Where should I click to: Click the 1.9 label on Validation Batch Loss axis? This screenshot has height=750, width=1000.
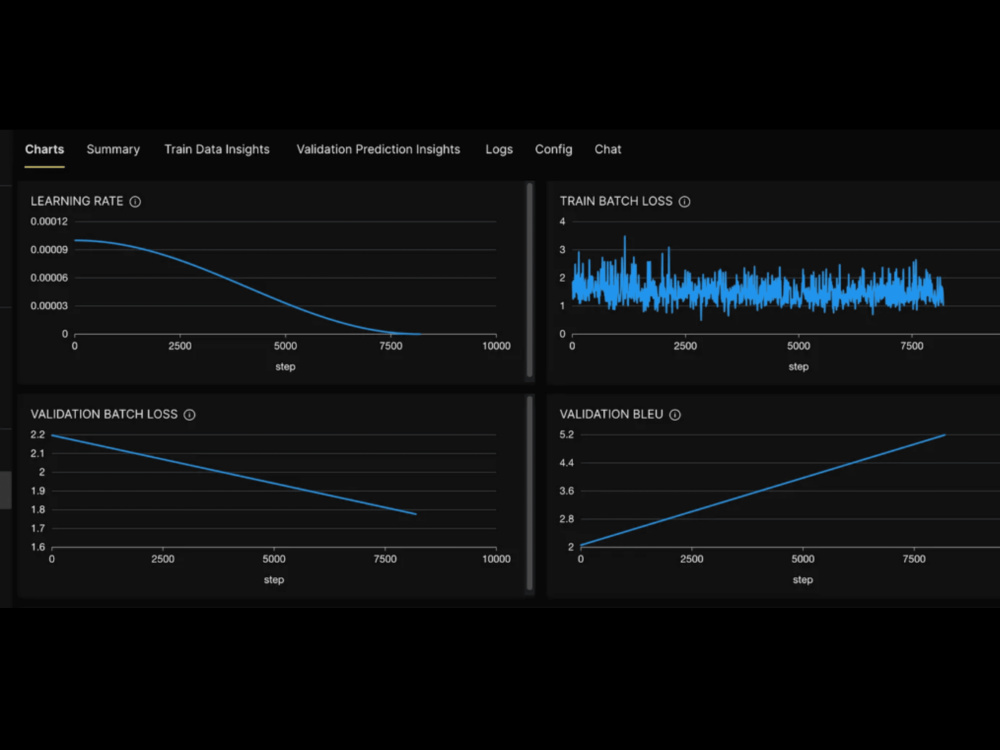(38, 490)
